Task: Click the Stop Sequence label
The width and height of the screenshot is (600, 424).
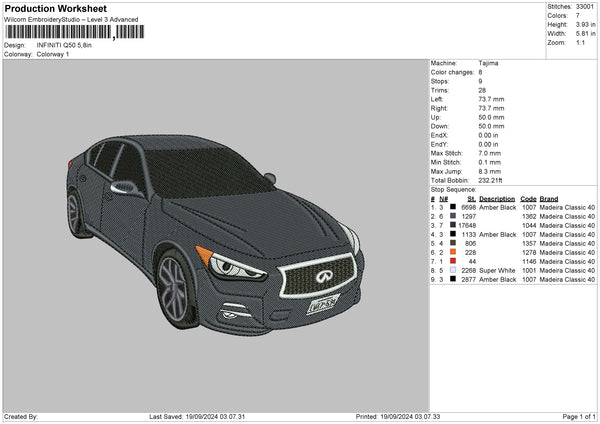Action: (453, 188)
